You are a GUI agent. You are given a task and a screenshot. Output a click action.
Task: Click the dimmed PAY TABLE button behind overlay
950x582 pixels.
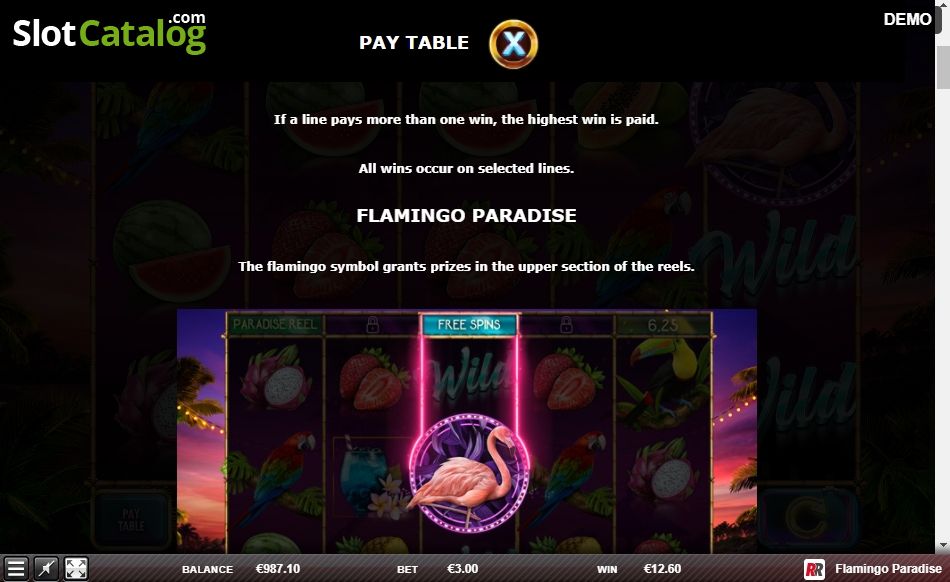(x=131, y=519)
